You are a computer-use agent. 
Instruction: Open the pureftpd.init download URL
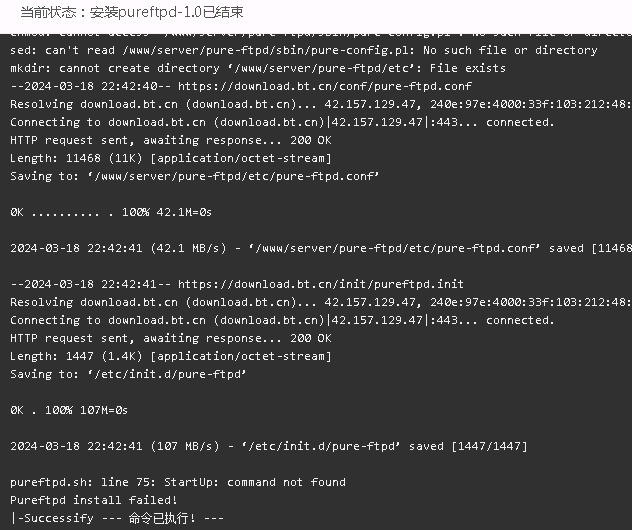pos(321,284)
